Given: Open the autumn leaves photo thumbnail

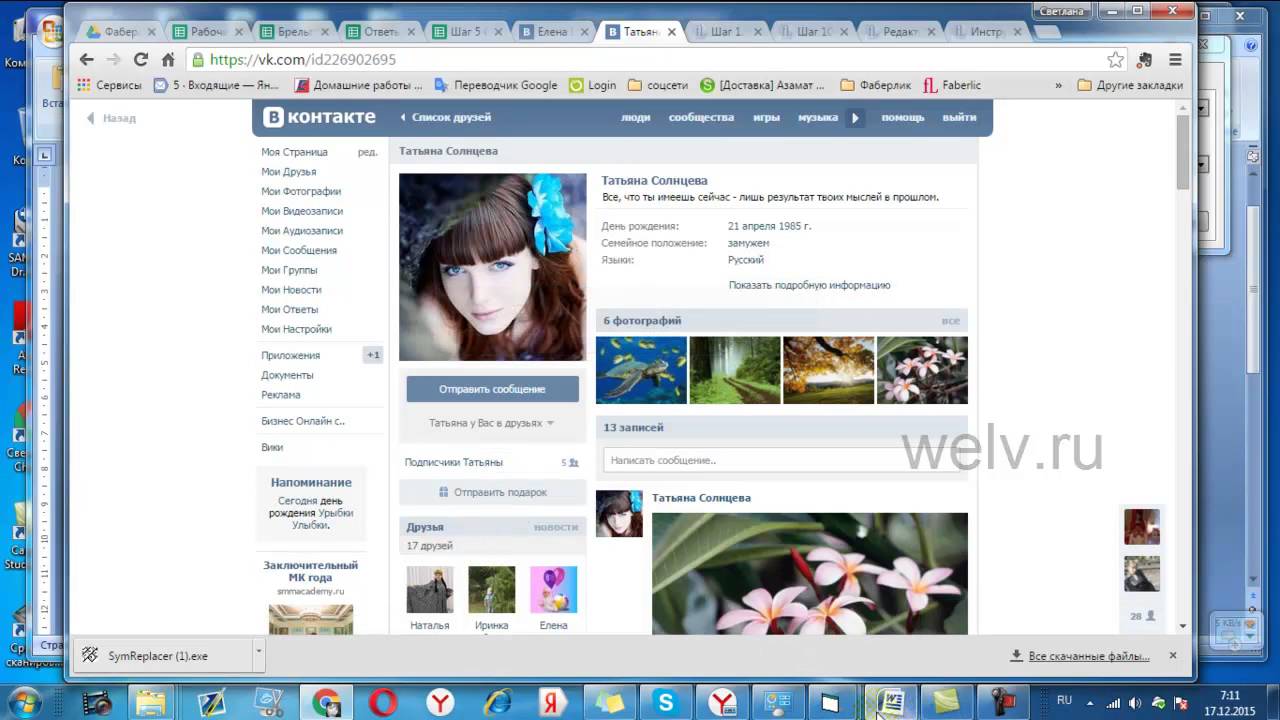Looking at the screenshot, I should 828,370.
